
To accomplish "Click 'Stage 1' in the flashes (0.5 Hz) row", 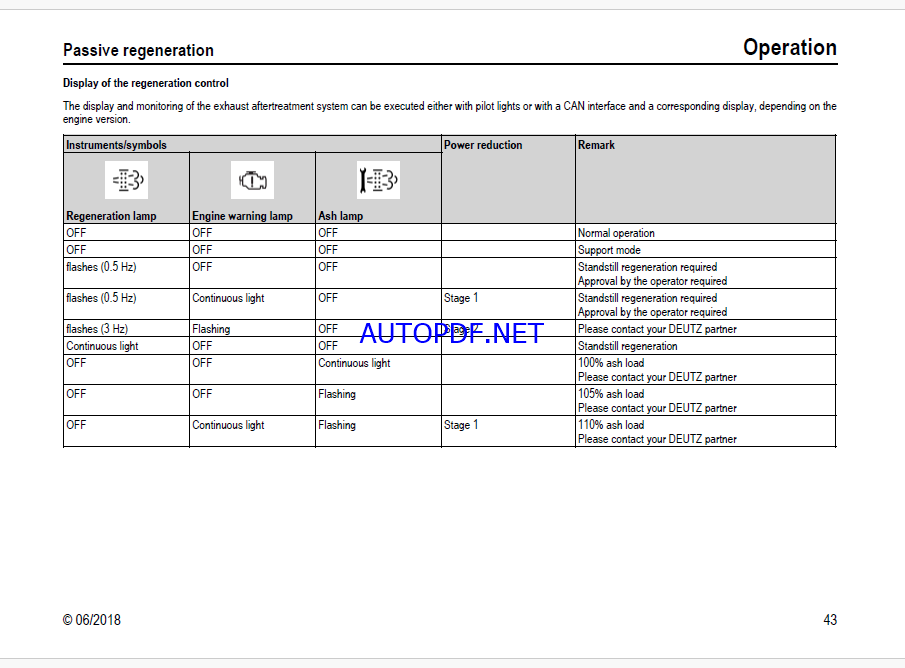I will point(461,298).
